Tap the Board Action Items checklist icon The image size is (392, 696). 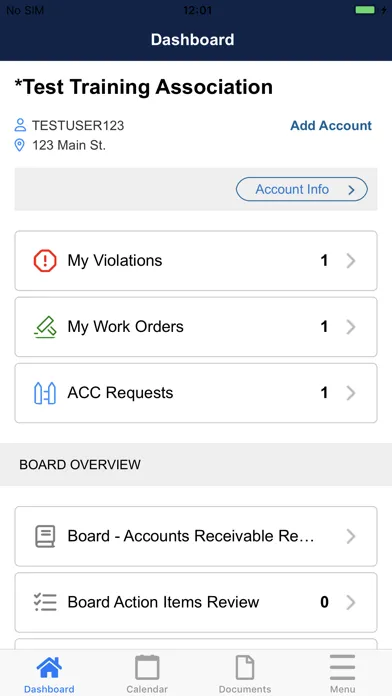45,602
